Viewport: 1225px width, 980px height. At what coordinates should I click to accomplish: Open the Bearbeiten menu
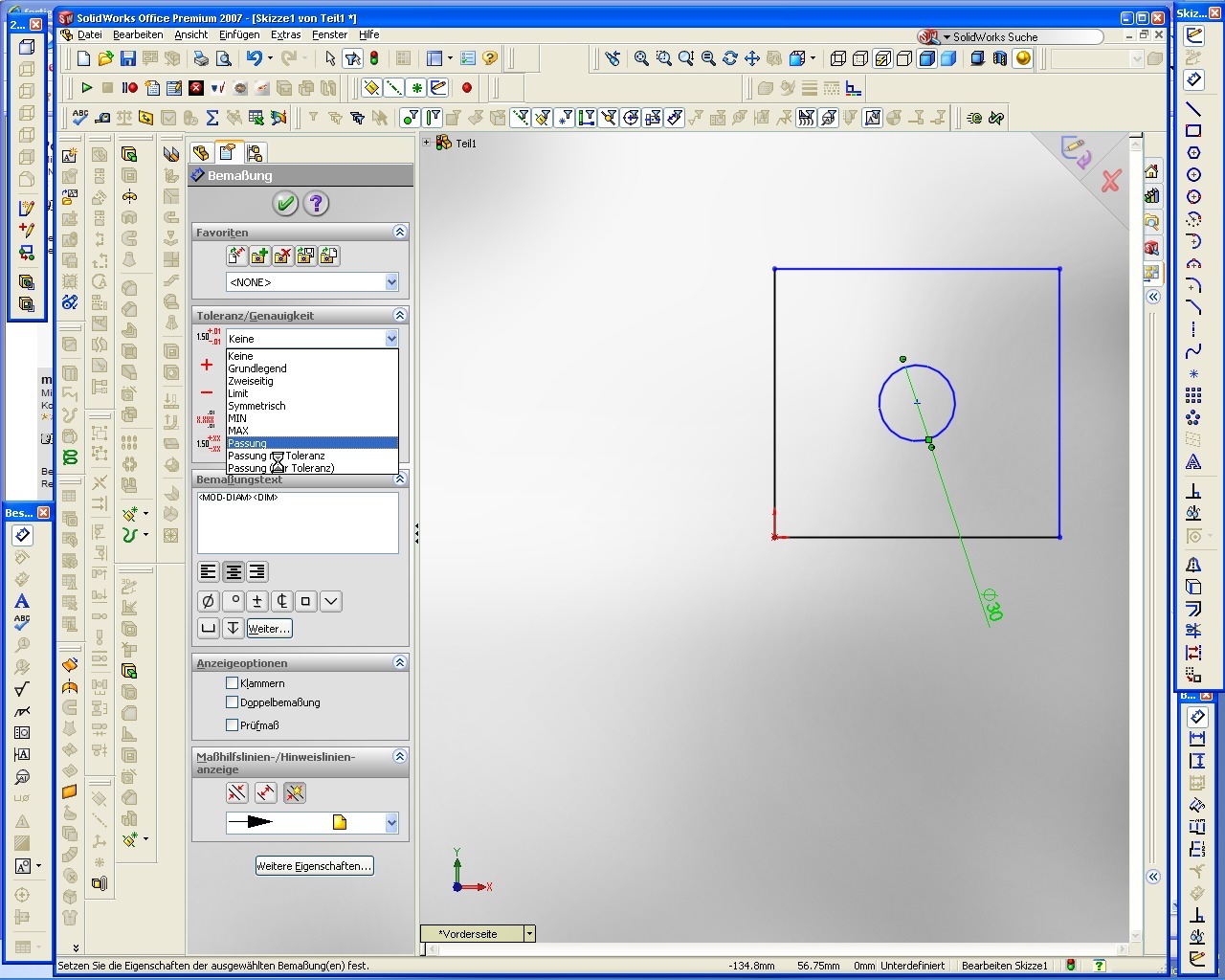tap(138, 34)
